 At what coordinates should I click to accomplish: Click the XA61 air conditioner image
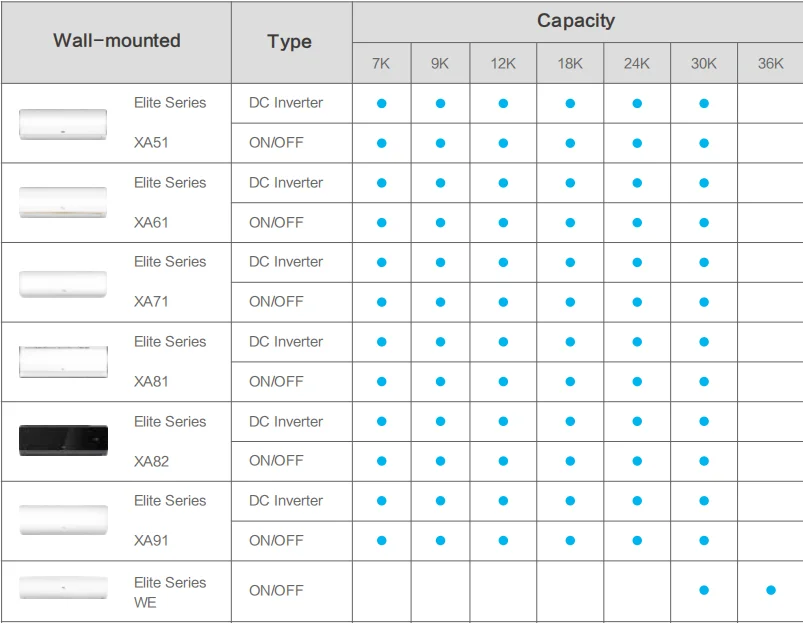63,202
